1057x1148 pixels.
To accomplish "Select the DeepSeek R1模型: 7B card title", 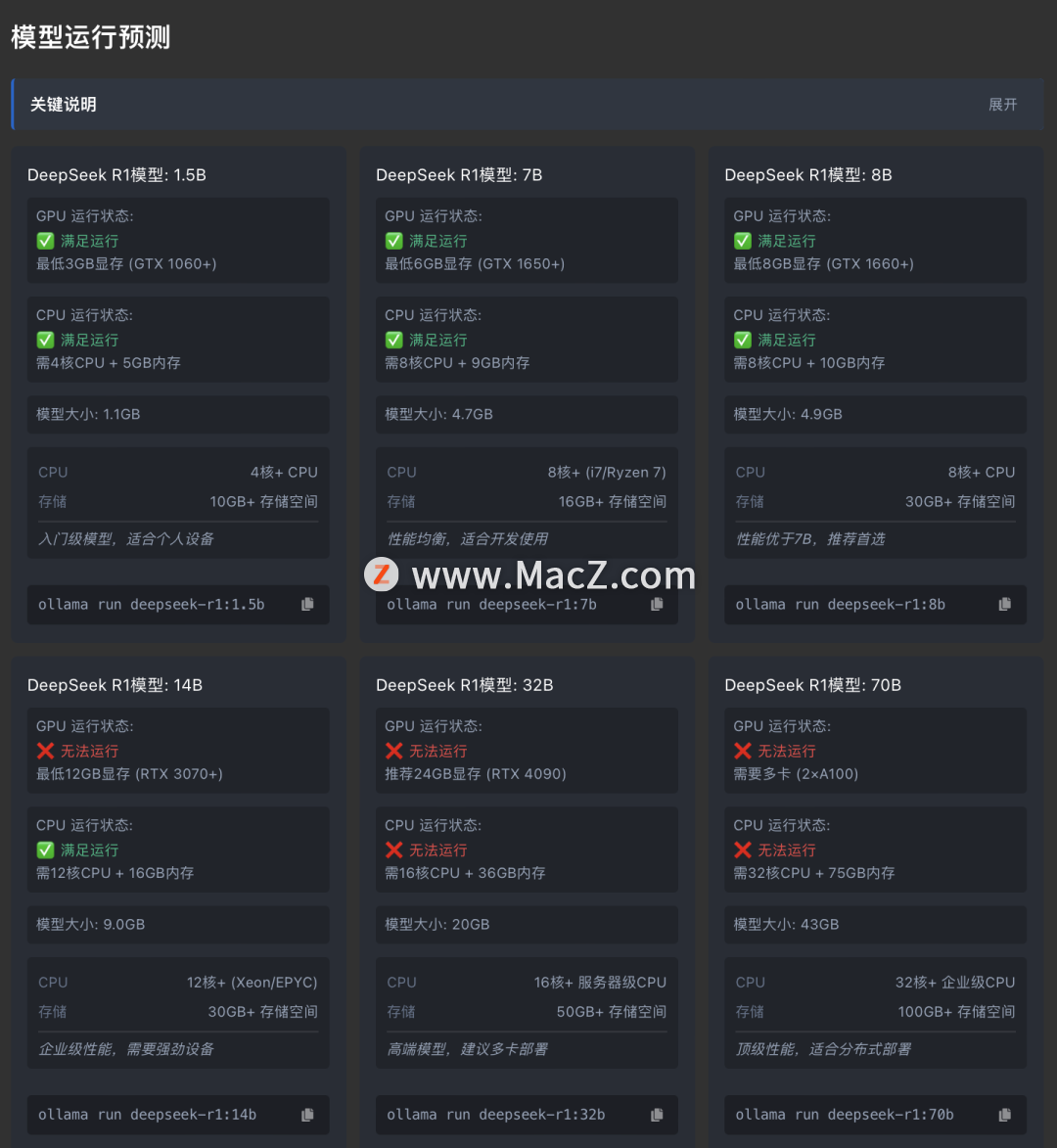I will click(x=459, y=175).
